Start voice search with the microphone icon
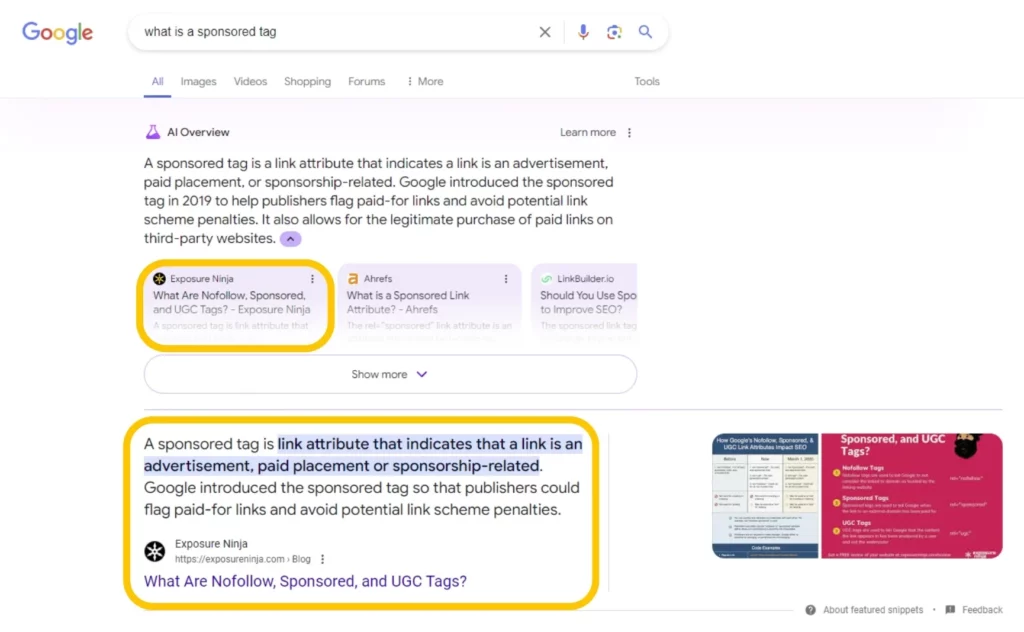1024x632 pixels. coord(583,32)
